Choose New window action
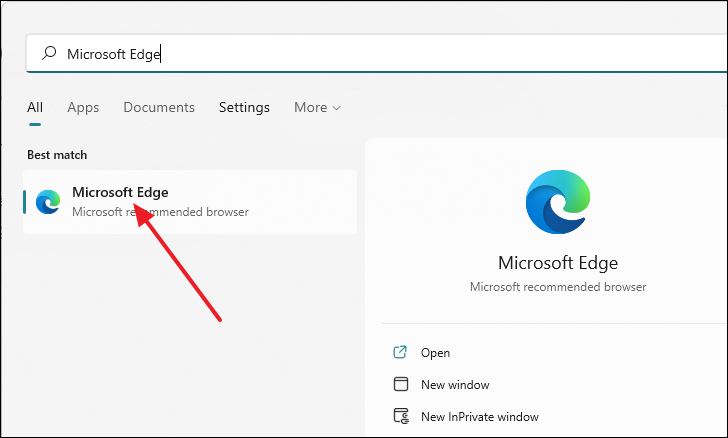Image resolution: width=728 pixels, height=438 pixels. 455,385
